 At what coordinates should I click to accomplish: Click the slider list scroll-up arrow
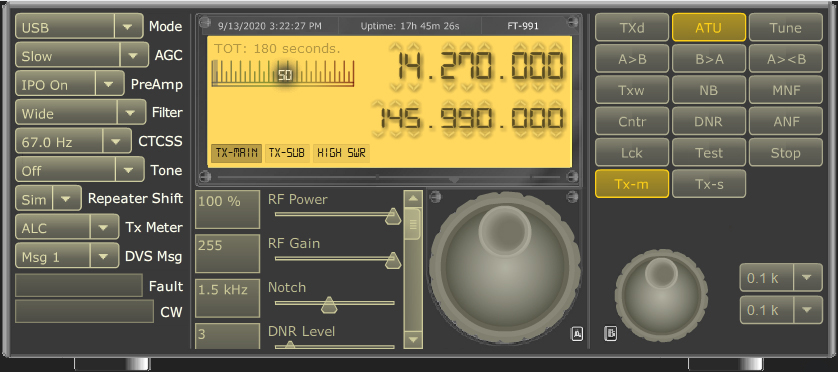(x=412, y=200)
